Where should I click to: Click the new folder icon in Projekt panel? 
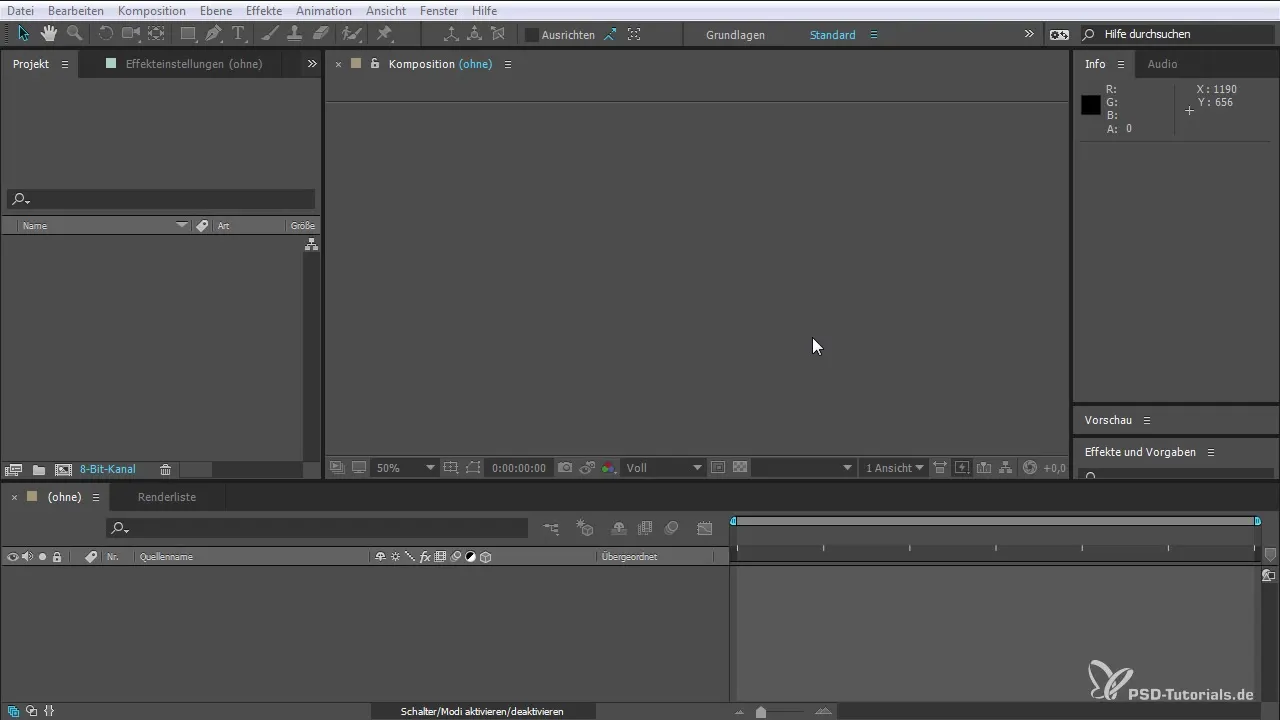point(39,469)
